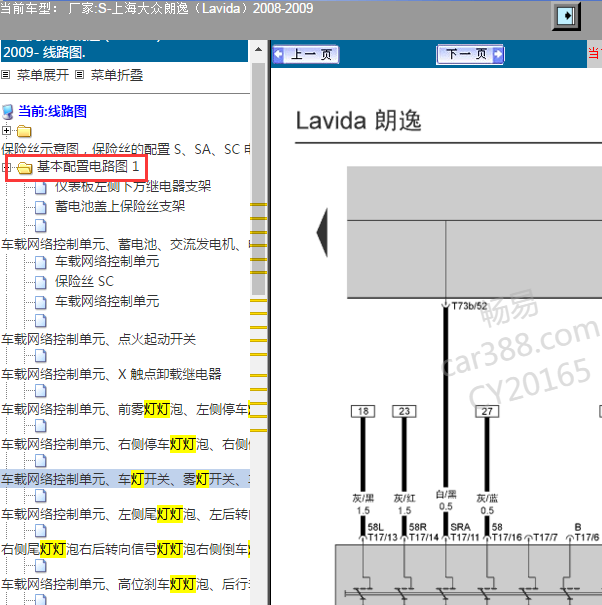The image size is (602, 605).
Task: Go to previous page (上一页)
Action: [306, 54]
